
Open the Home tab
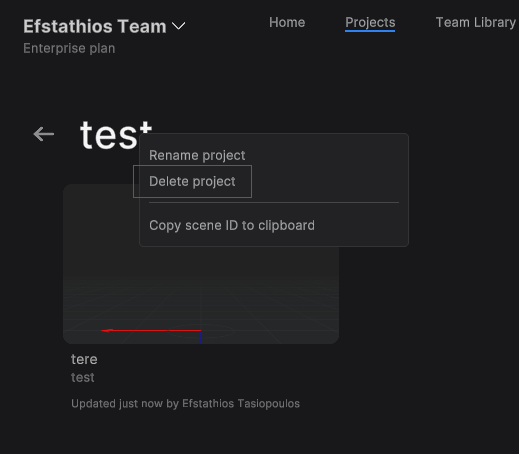tap(287, 22)
